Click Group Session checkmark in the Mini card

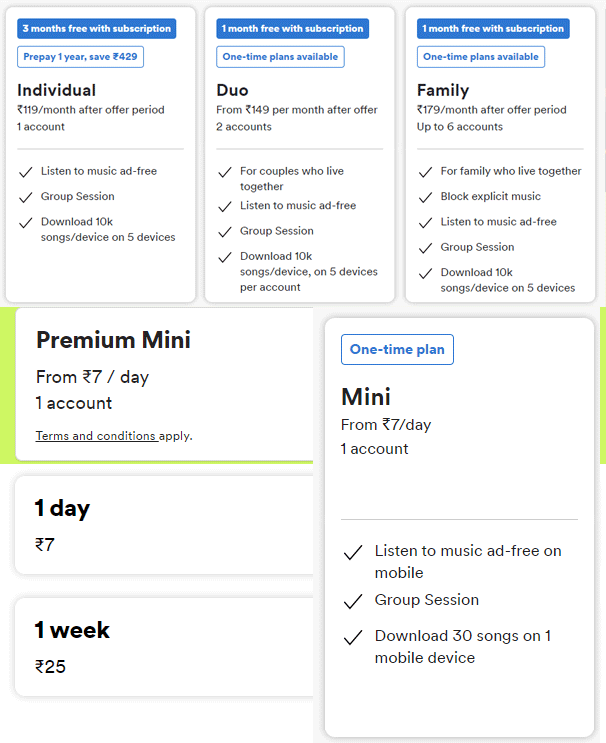[x=352, y=601]
